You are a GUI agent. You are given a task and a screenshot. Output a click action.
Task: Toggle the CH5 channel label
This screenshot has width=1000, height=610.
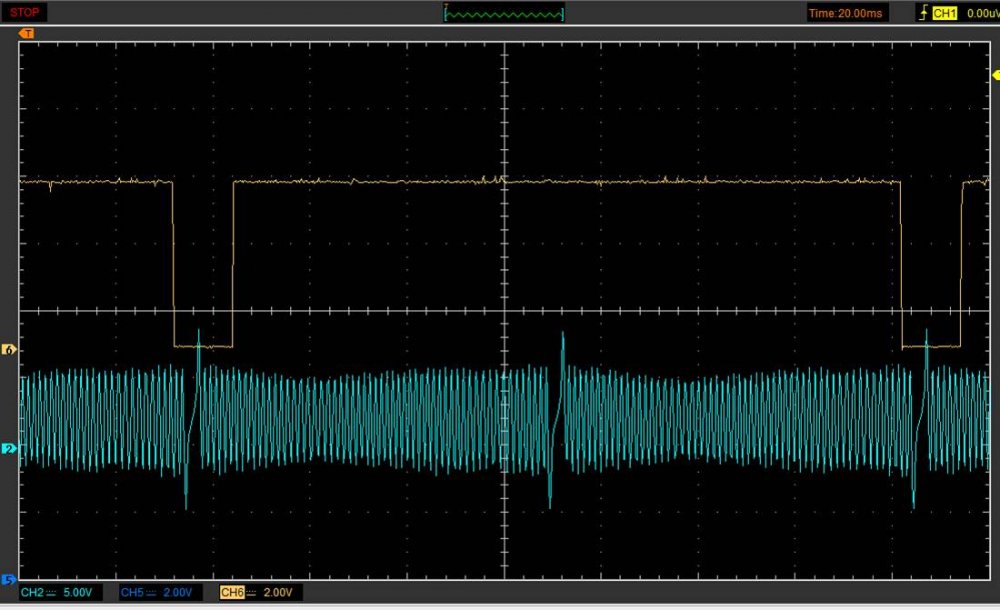131,593
